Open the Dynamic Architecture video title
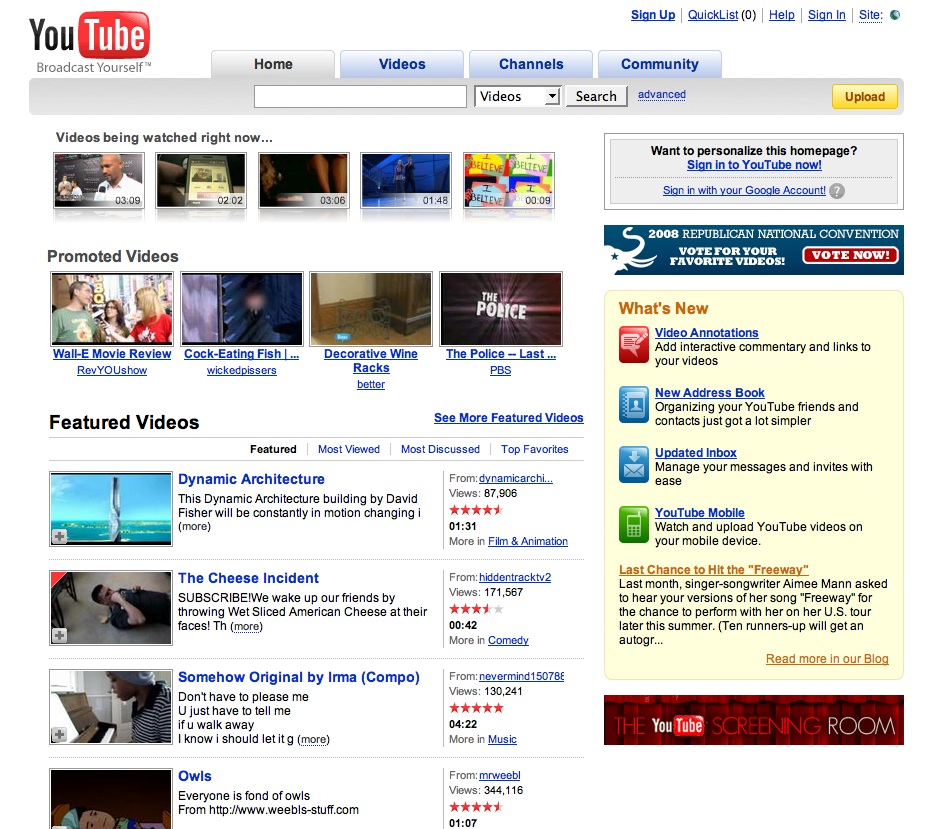Image resolution: width=952 pixels, height=829 pixels. point(251,479)
